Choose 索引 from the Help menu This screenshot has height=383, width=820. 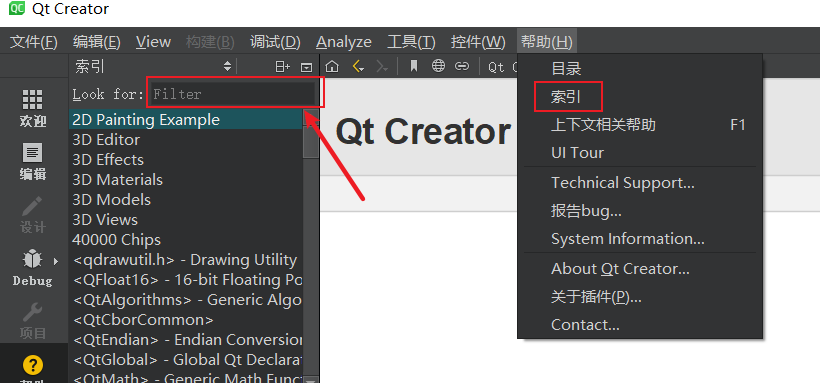(640, 97)
